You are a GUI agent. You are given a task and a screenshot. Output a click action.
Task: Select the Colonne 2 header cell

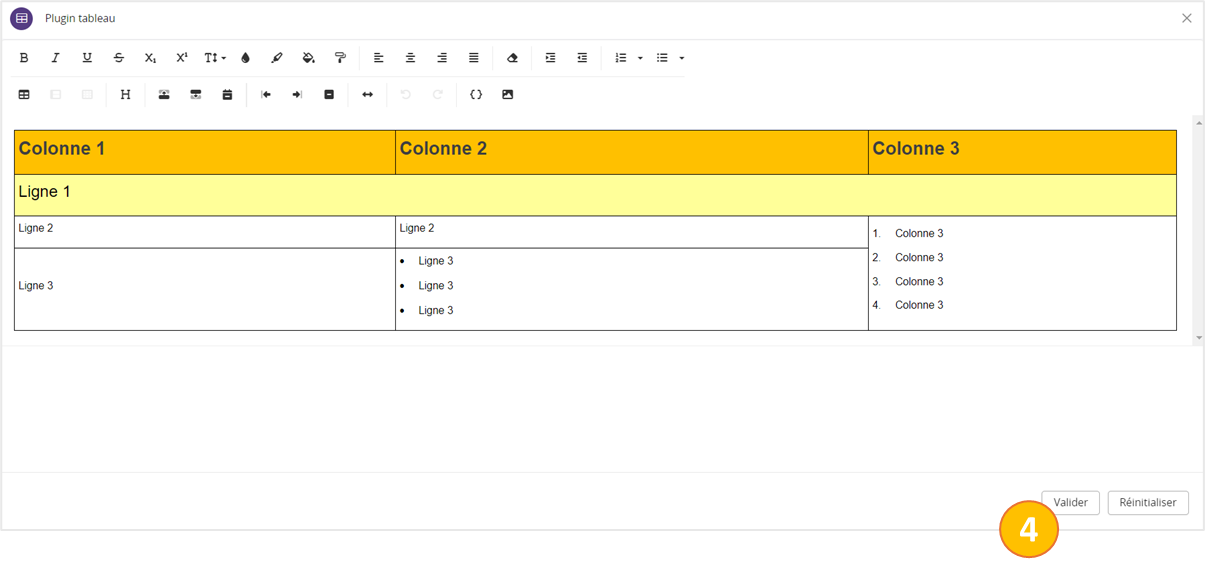click(631, 151)
